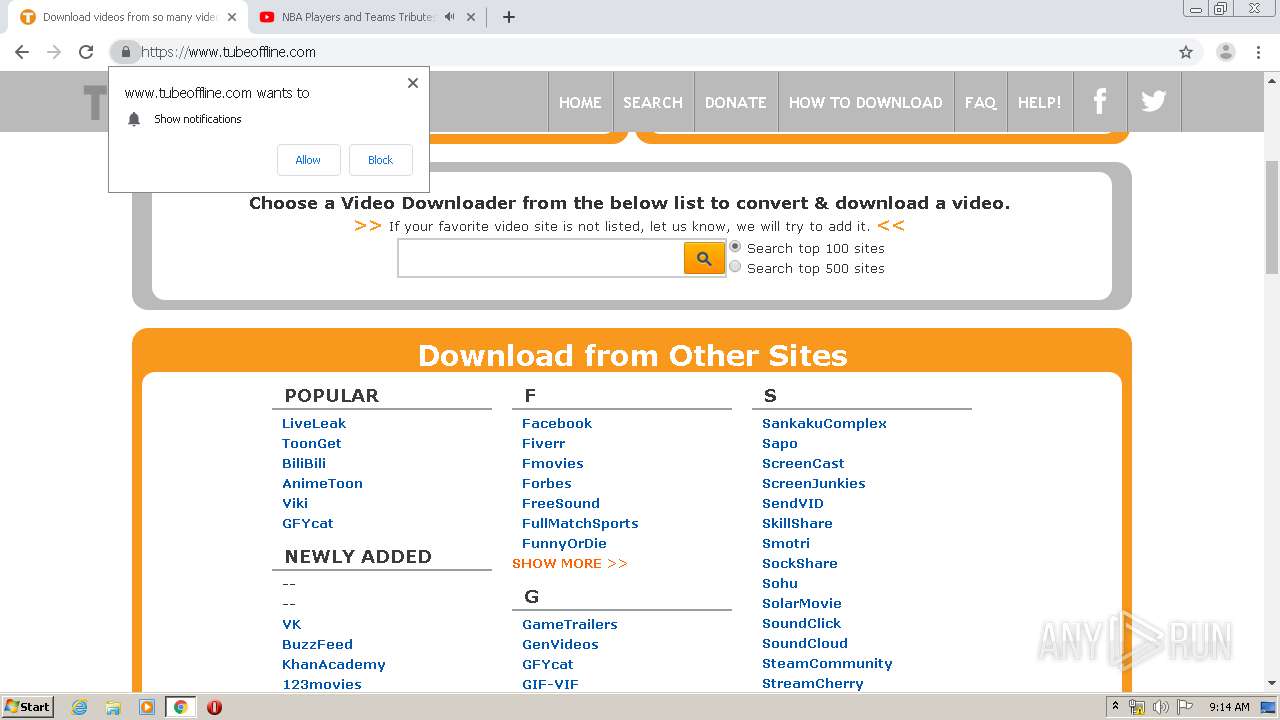Open the VK downloader link
The height and width of the screenshot is (720, 1280).
[292, 624]
